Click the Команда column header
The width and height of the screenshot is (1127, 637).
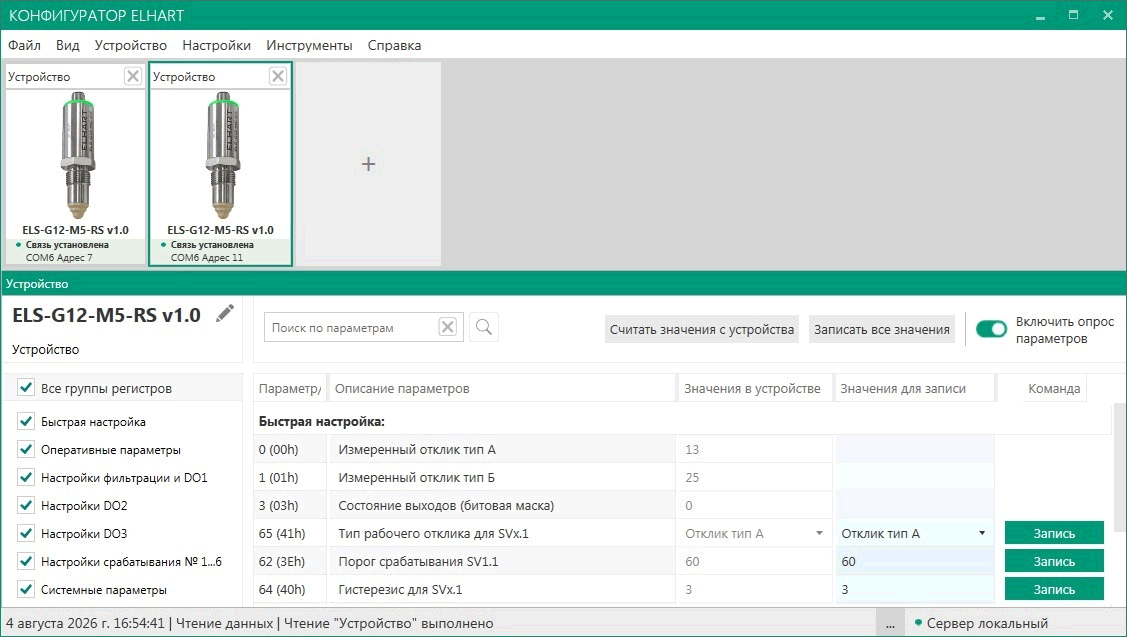point(1054,388)
